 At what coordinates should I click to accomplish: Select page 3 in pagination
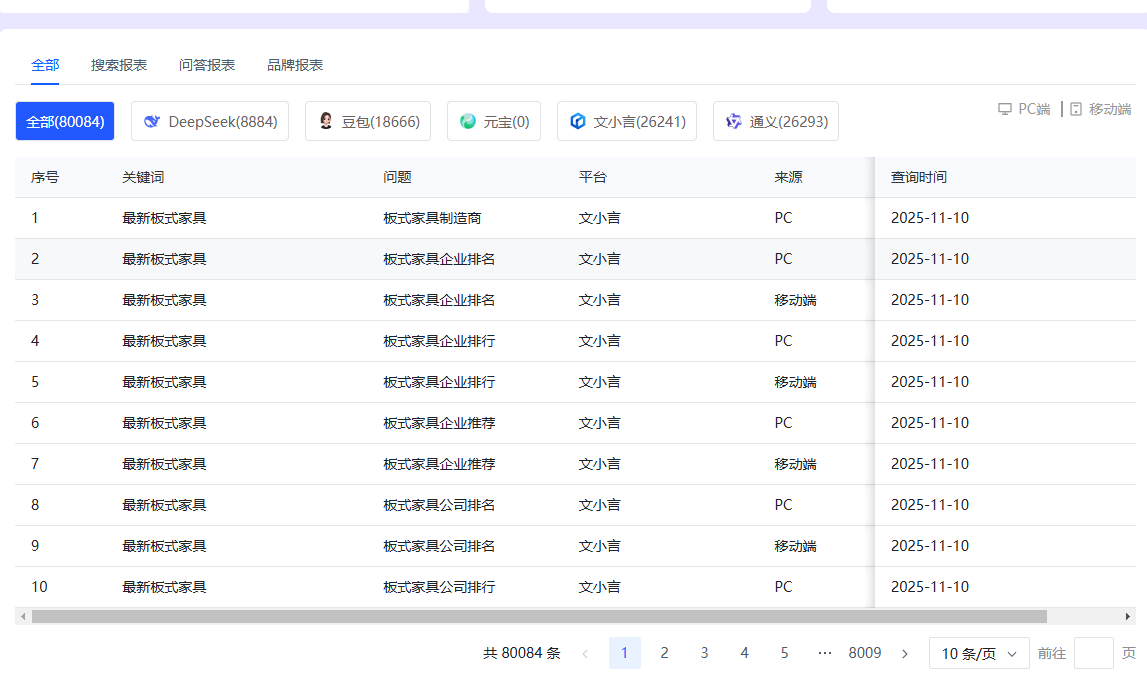click(x=704, y=653)
